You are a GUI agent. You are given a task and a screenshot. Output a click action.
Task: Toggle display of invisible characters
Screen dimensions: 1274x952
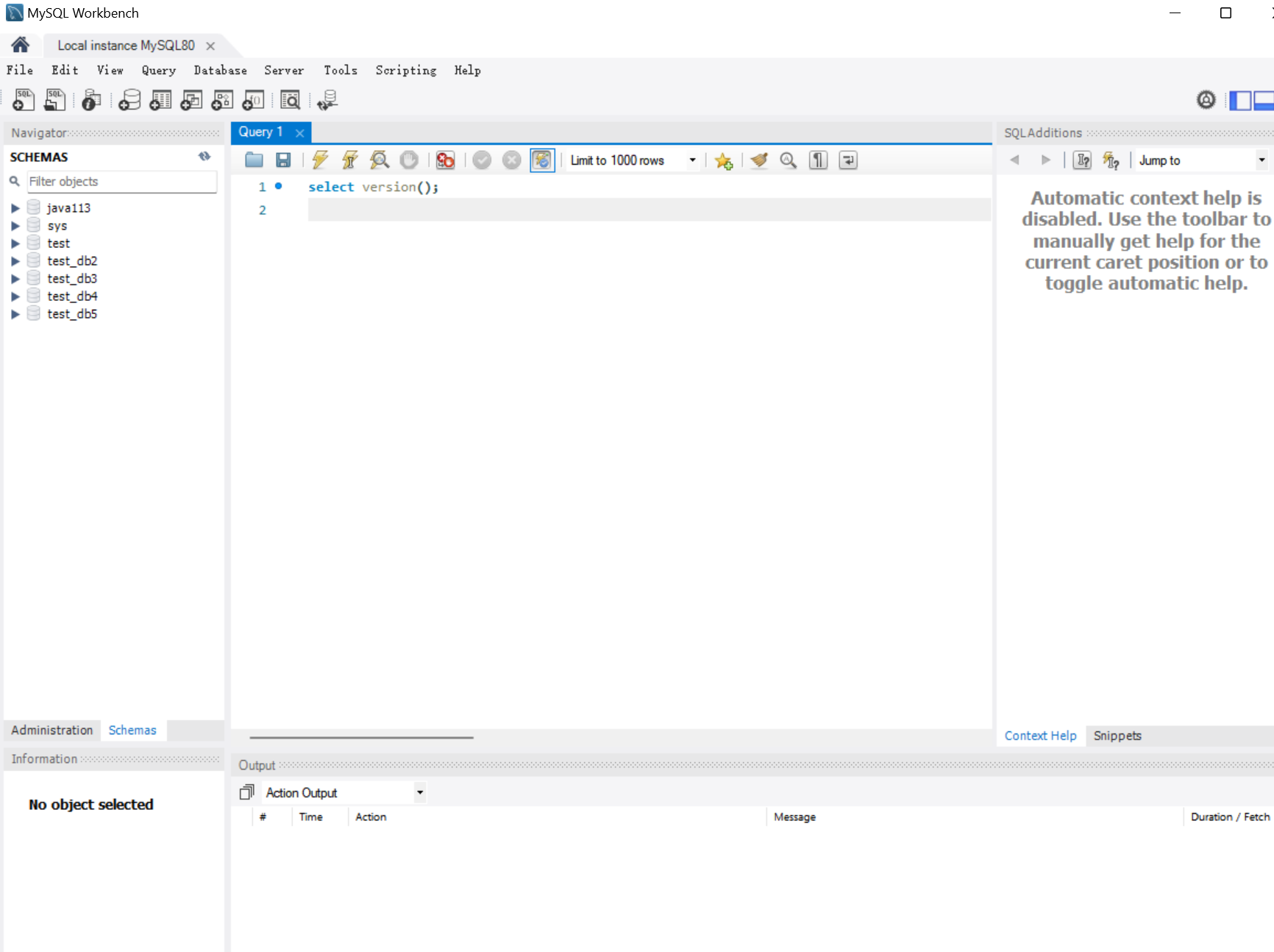click(818, 160)
